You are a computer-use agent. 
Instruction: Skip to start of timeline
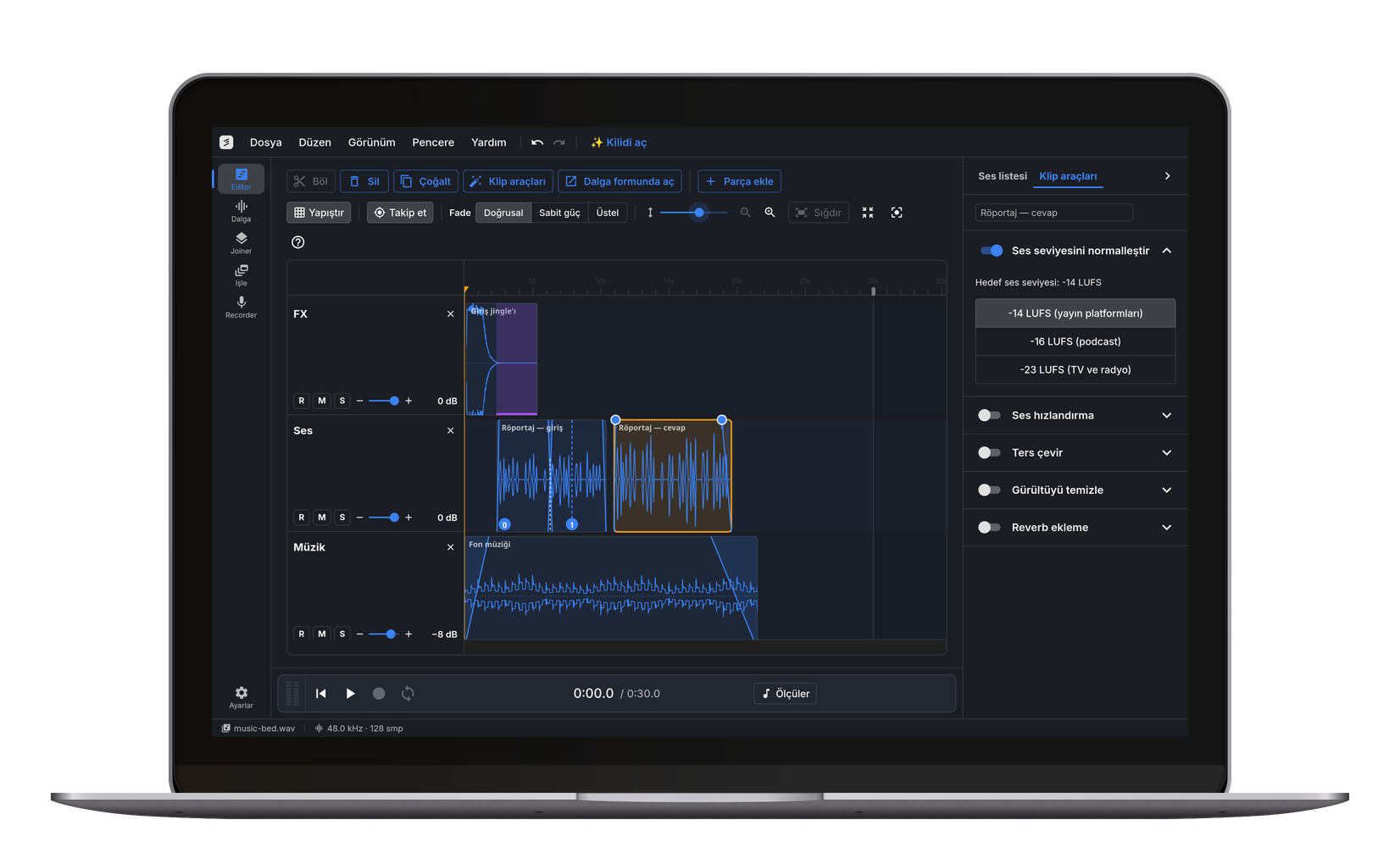pos(321,694)
